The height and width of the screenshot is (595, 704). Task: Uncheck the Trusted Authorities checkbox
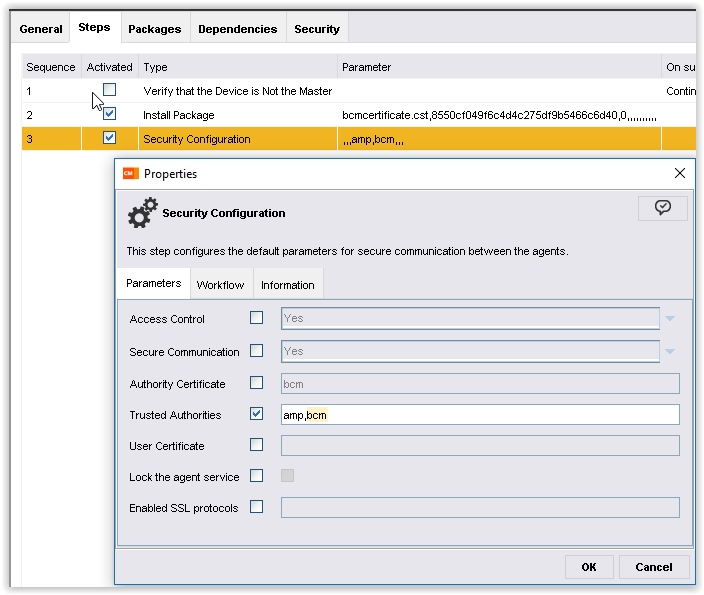(x=257, y=414)
